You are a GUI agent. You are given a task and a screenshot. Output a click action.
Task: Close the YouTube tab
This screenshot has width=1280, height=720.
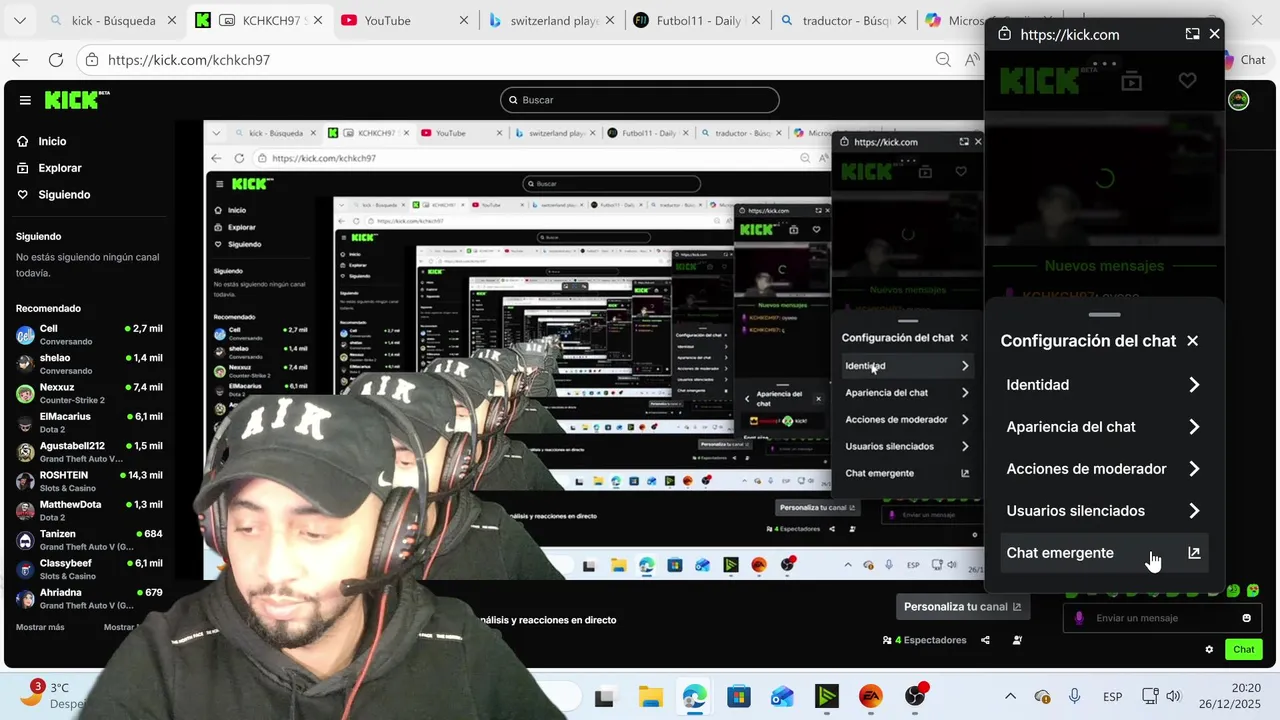pos(464,20)
